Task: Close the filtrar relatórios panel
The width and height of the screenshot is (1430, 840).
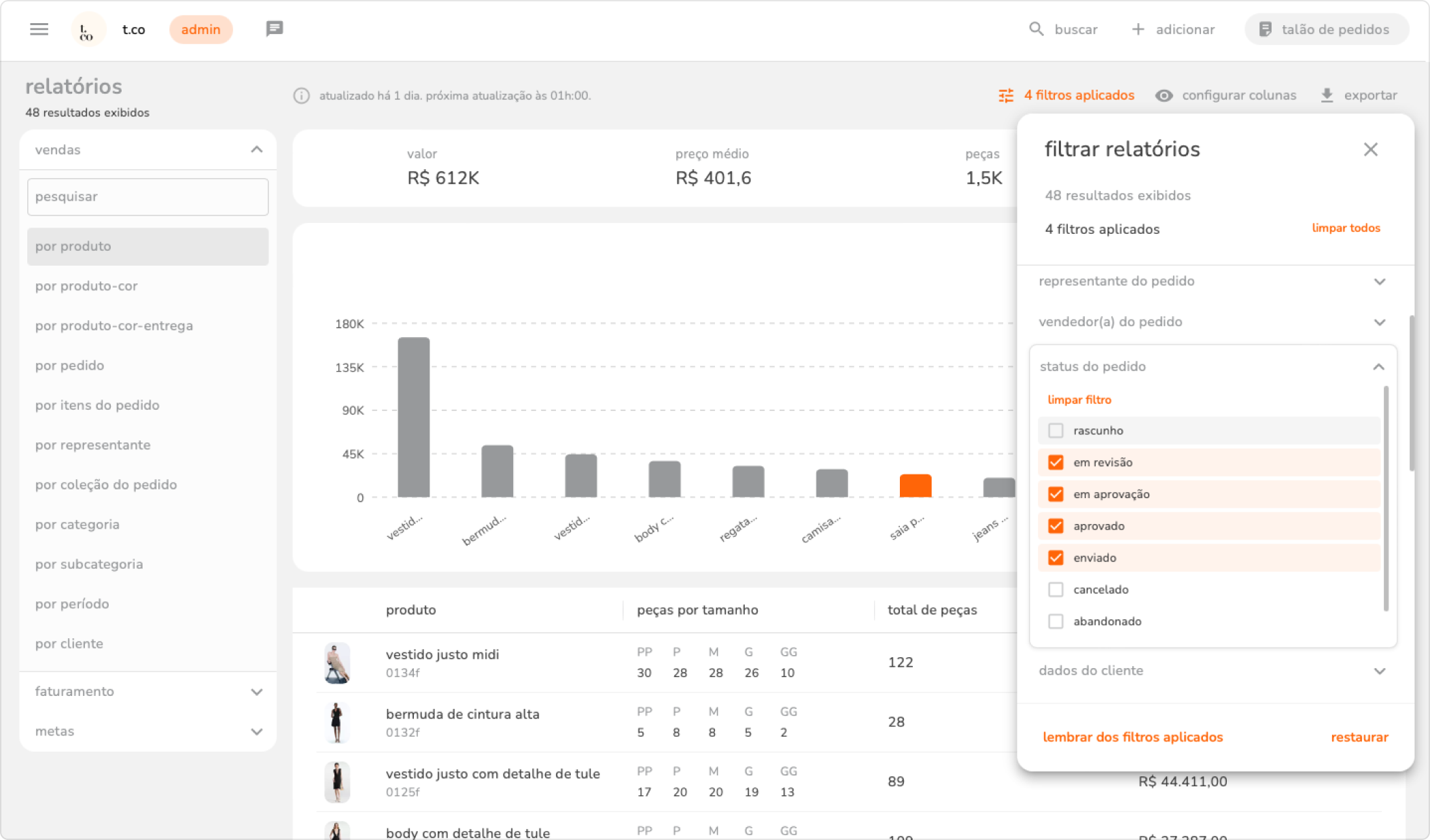Action: 1370,150
